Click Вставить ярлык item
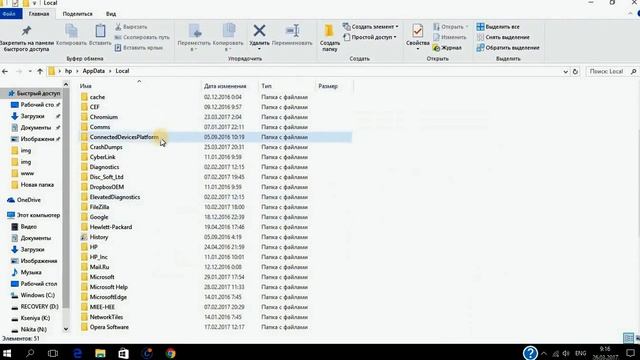Viewport: 640px width, 360px height. tap(138, 48)
